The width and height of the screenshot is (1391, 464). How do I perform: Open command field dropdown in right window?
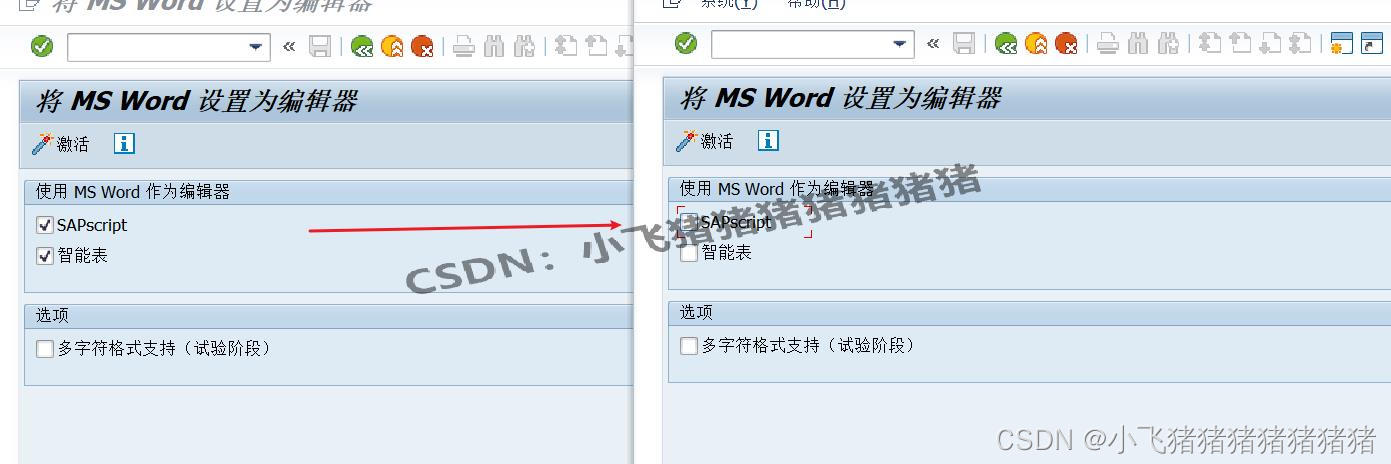click(902, 44)
